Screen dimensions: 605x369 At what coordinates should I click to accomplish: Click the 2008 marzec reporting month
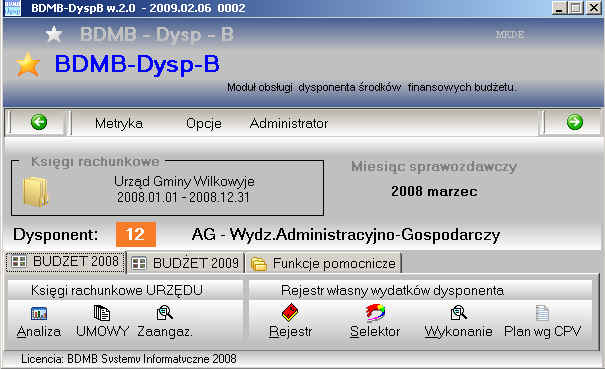point(434,191)
